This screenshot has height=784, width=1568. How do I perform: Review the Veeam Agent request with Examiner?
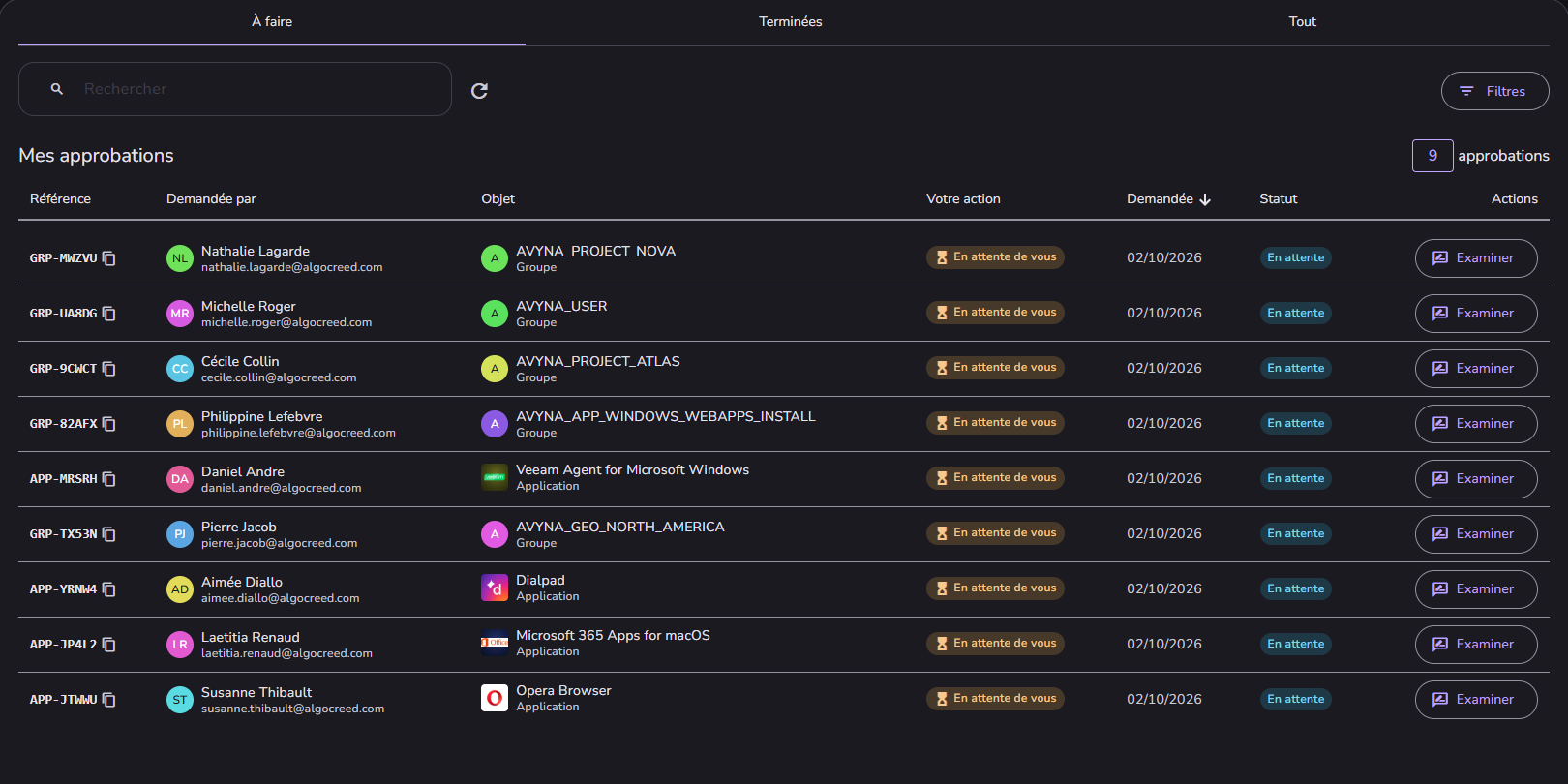tap(1476, 479)
